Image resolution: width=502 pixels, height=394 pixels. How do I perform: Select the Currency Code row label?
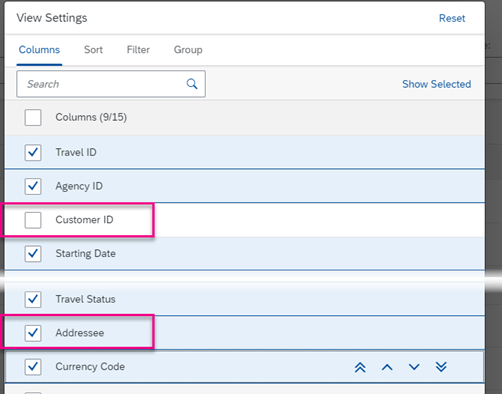(90, 367)
